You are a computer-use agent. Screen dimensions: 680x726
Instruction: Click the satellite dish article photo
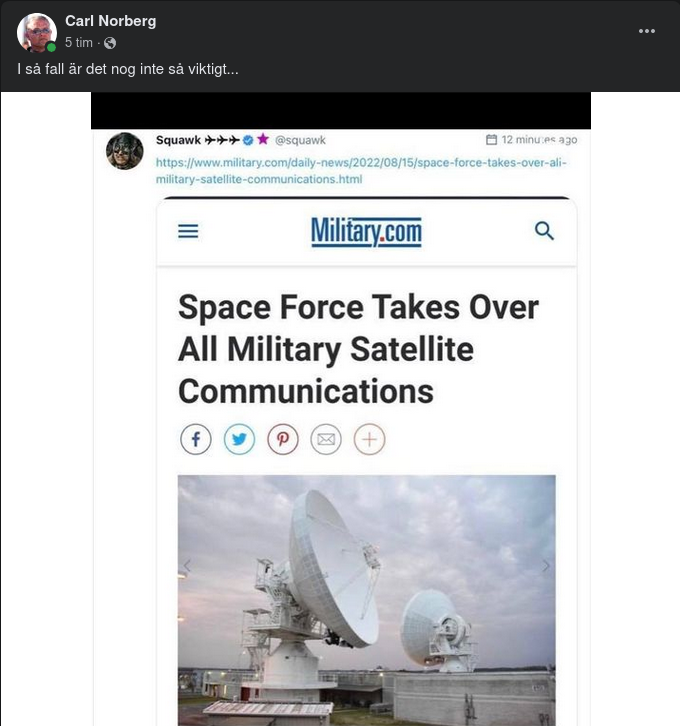tap(366, 598)
